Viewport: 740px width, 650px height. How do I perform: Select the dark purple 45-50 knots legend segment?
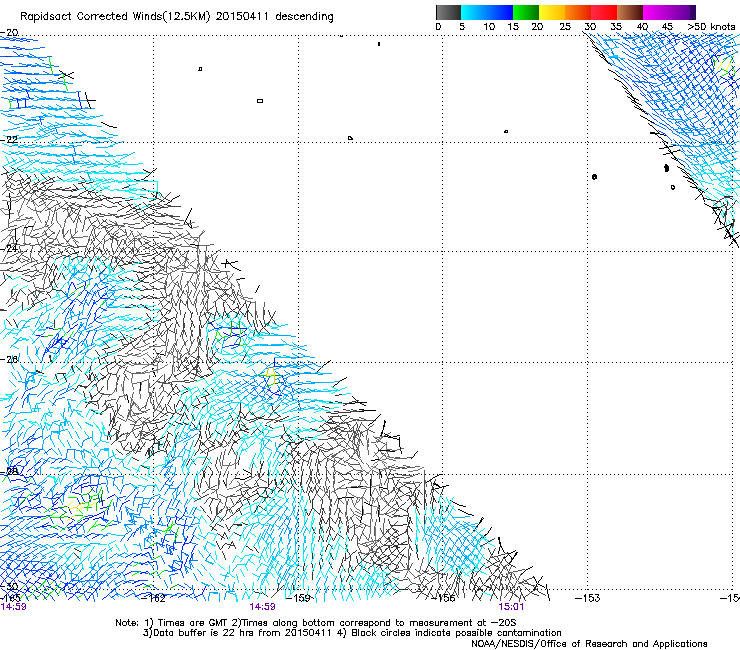click(682, 12)
